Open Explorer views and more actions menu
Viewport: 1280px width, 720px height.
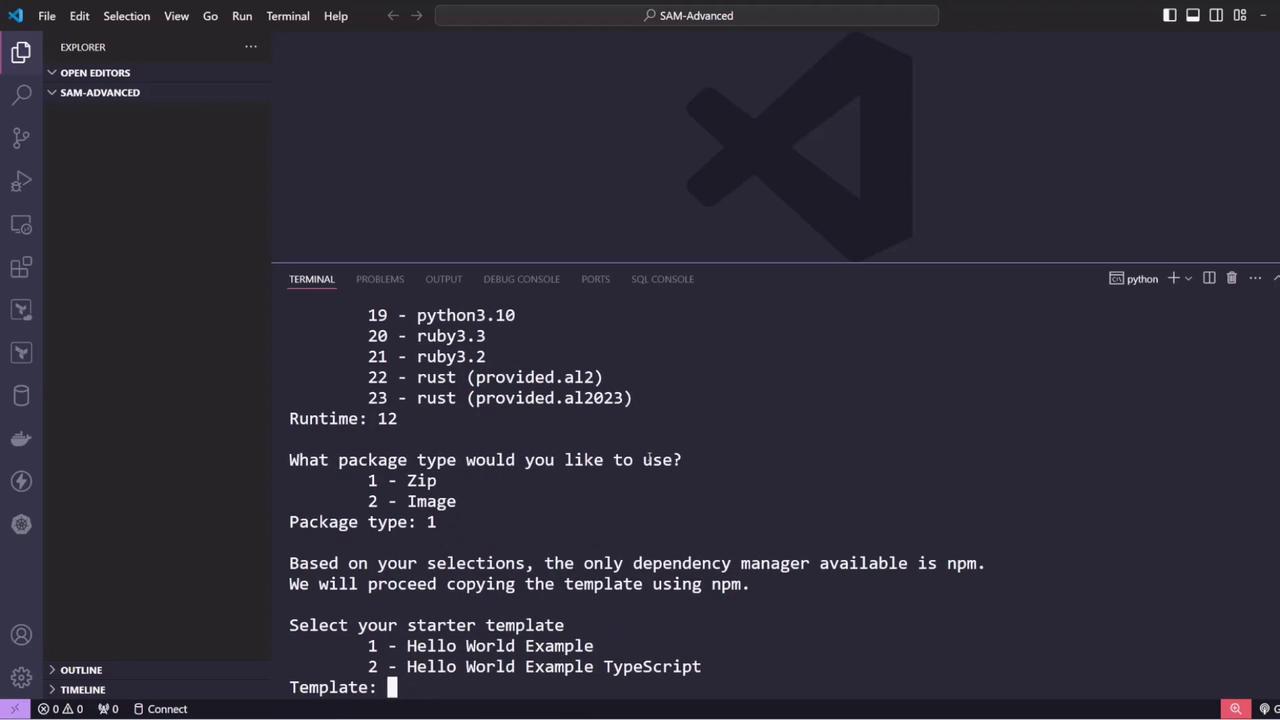coord(251,47)
